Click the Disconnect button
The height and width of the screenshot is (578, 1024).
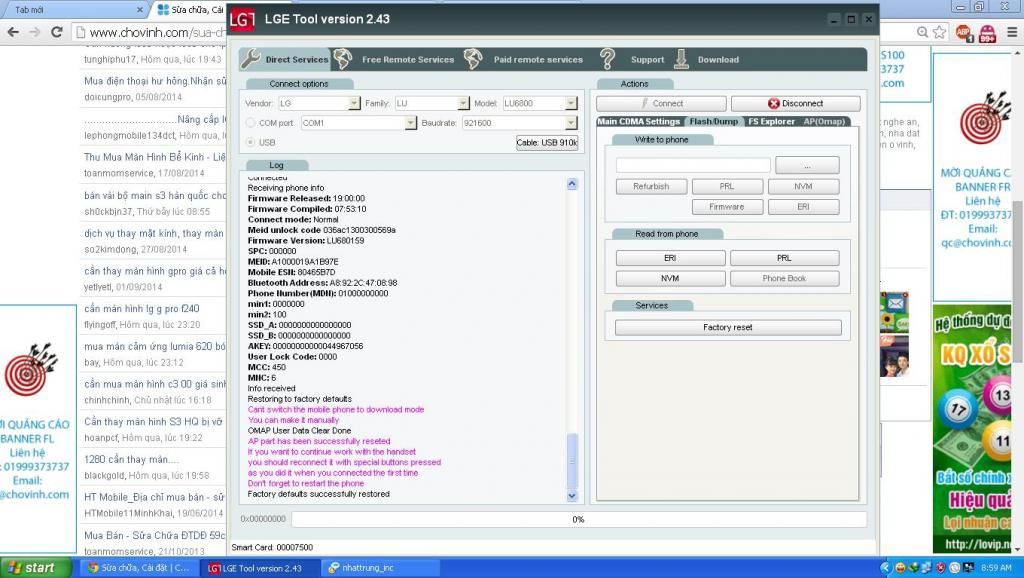tap(795, 103)
